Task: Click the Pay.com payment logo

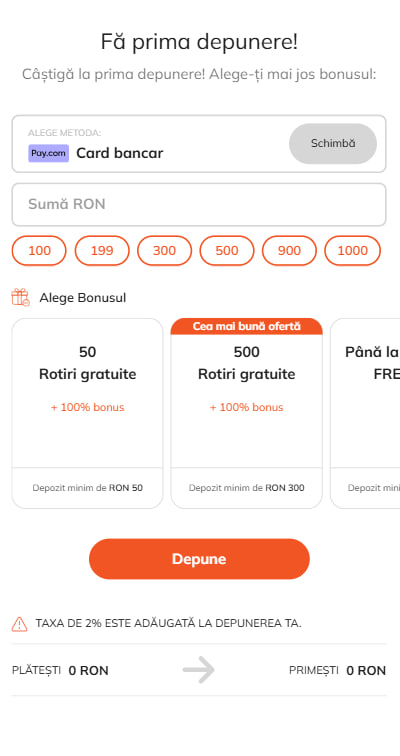Action: click(48, 153)
